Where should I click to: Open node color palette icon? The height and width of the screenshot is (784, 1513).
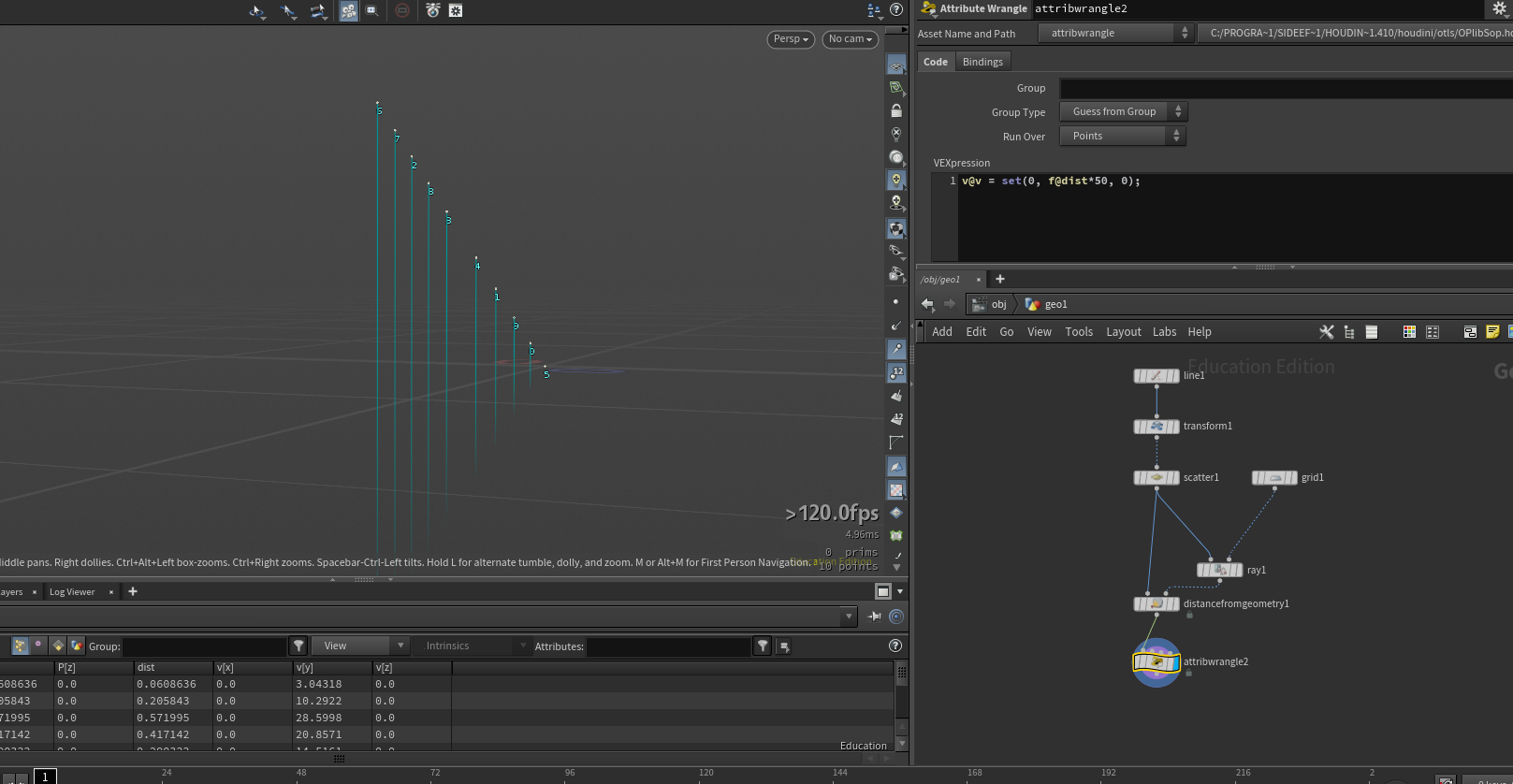[1409, 332]
